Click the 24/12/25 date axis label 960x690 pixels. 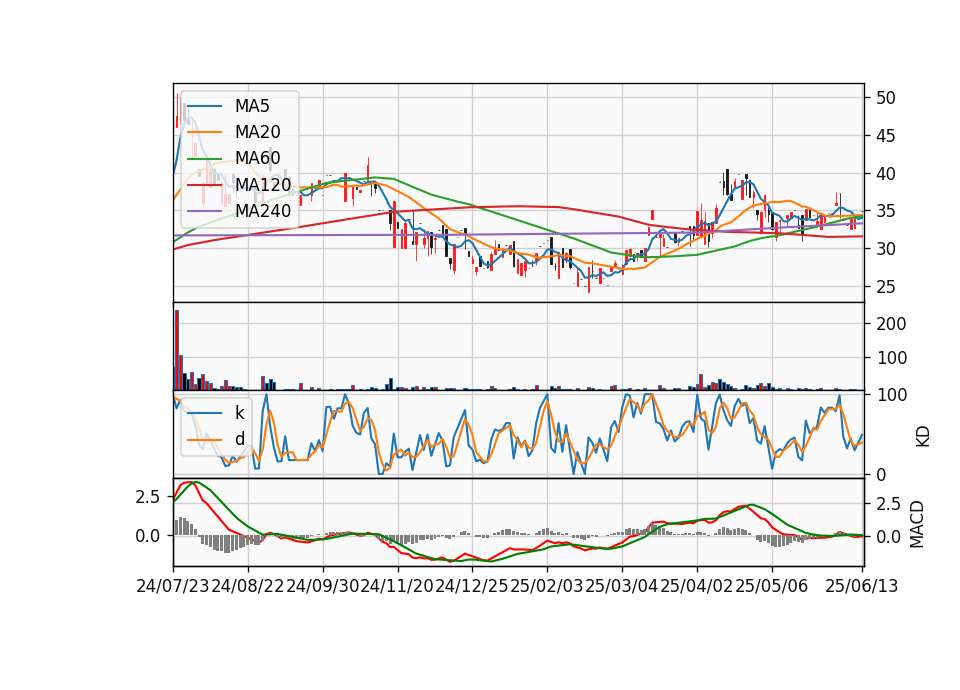[471, 586]
